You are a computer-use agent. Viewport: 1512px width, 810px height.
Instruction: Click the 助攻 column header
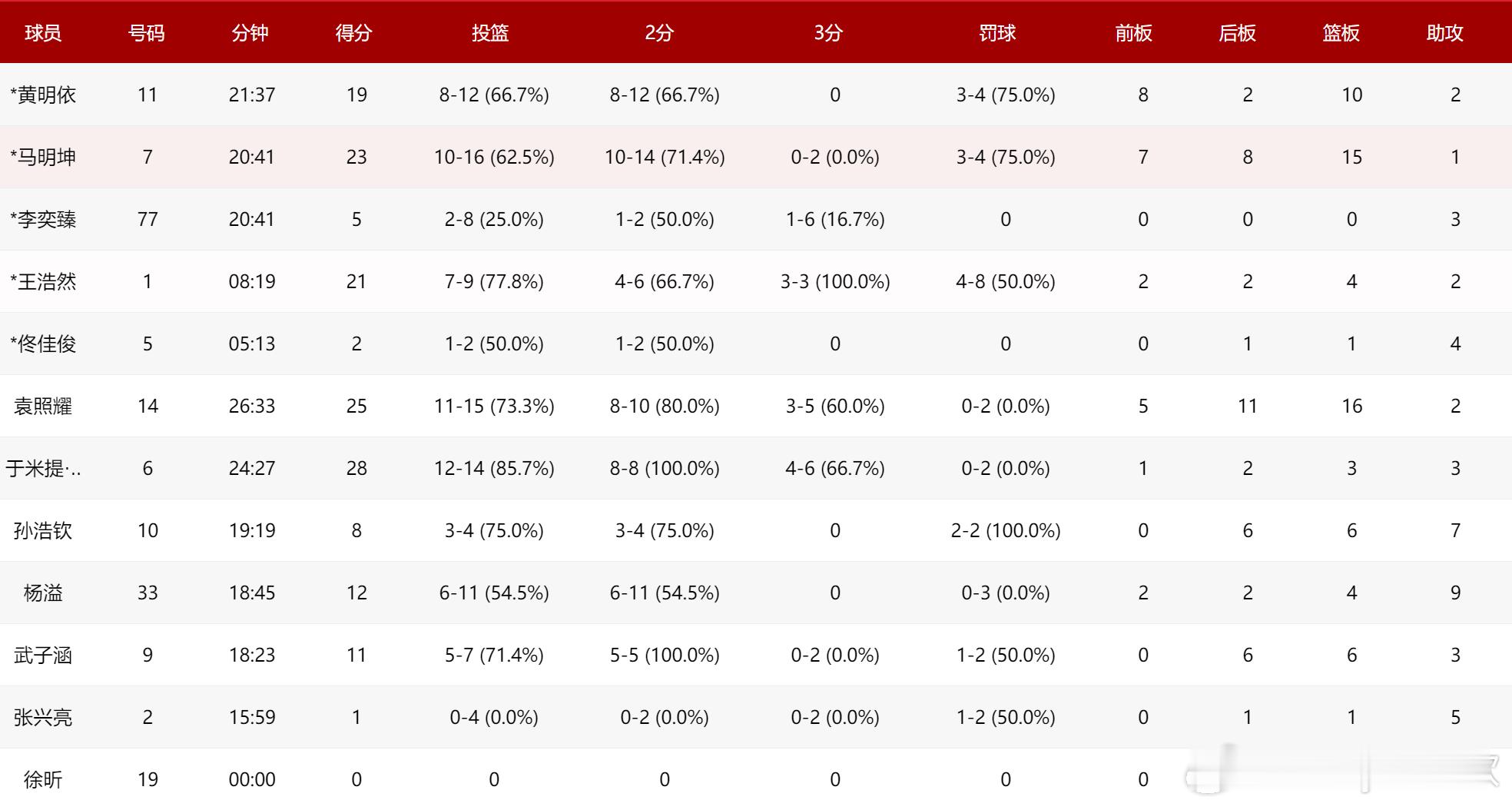tap(1445, 33)
